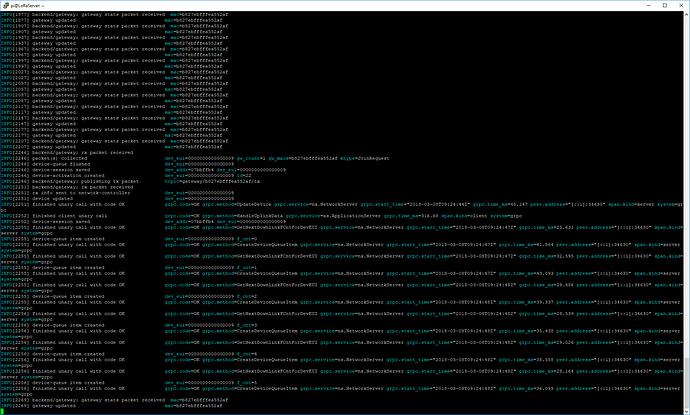Click the scrollbar up arrow
This screenshot has width=690, height=415.
pyautogui.click(x=686, y=15)
